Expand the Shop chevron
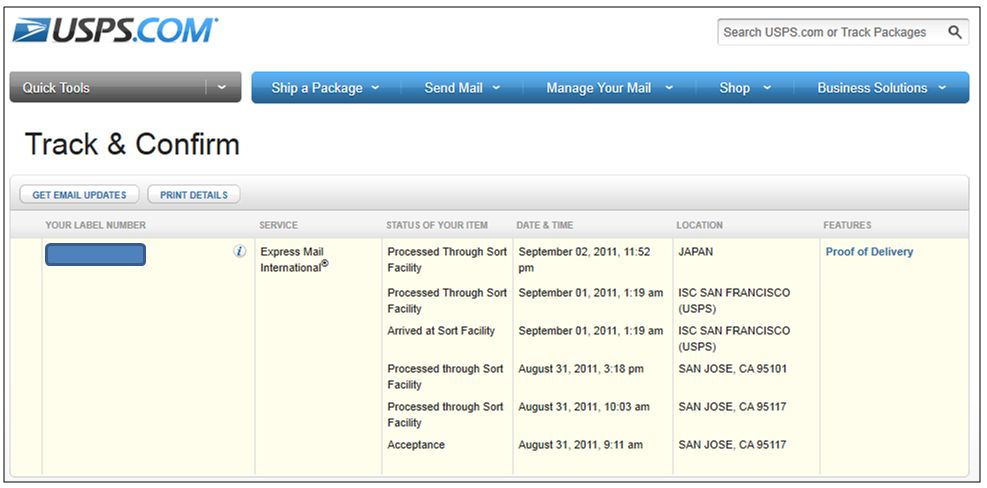The width and height of the screenshot is (987, 488). 767,88
